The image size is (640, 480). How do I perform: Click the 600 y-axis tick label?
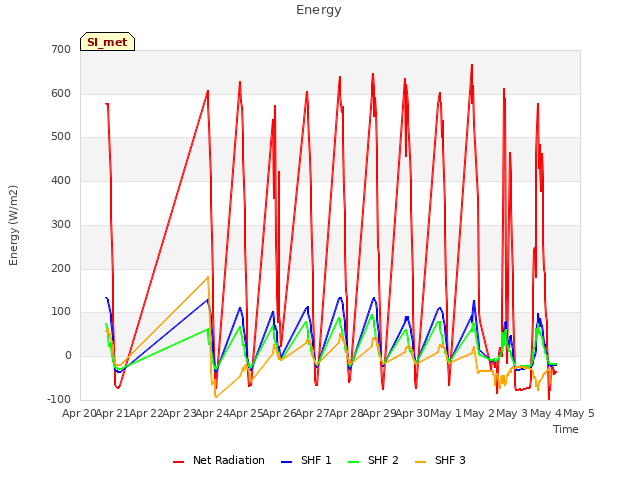pos(61,93)
